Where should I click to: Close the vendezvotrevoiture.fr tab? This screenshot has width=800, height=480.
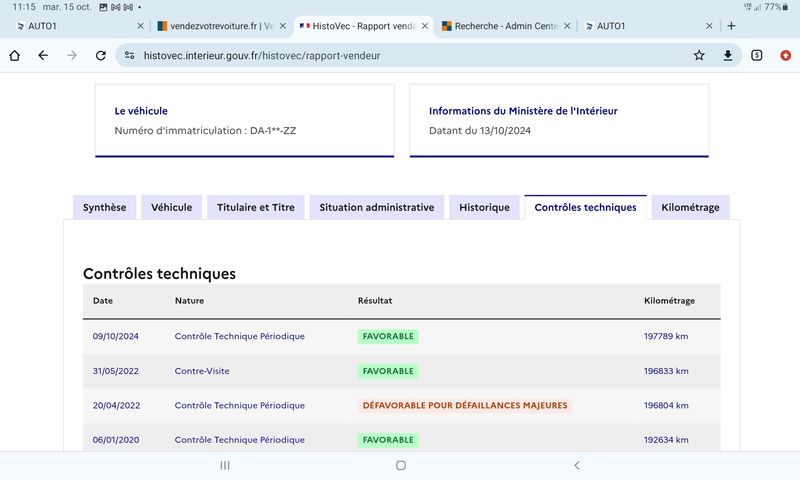[x=283, y=26]
